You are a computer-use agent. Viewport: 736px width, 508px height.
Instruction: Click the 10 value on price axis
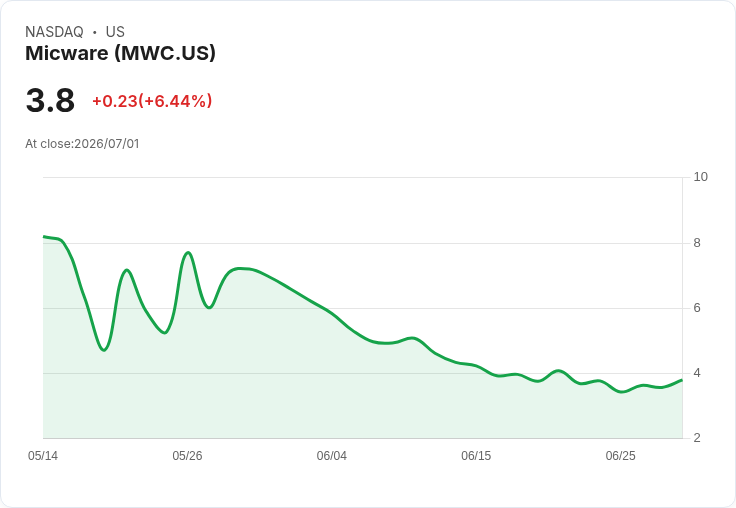700,177
